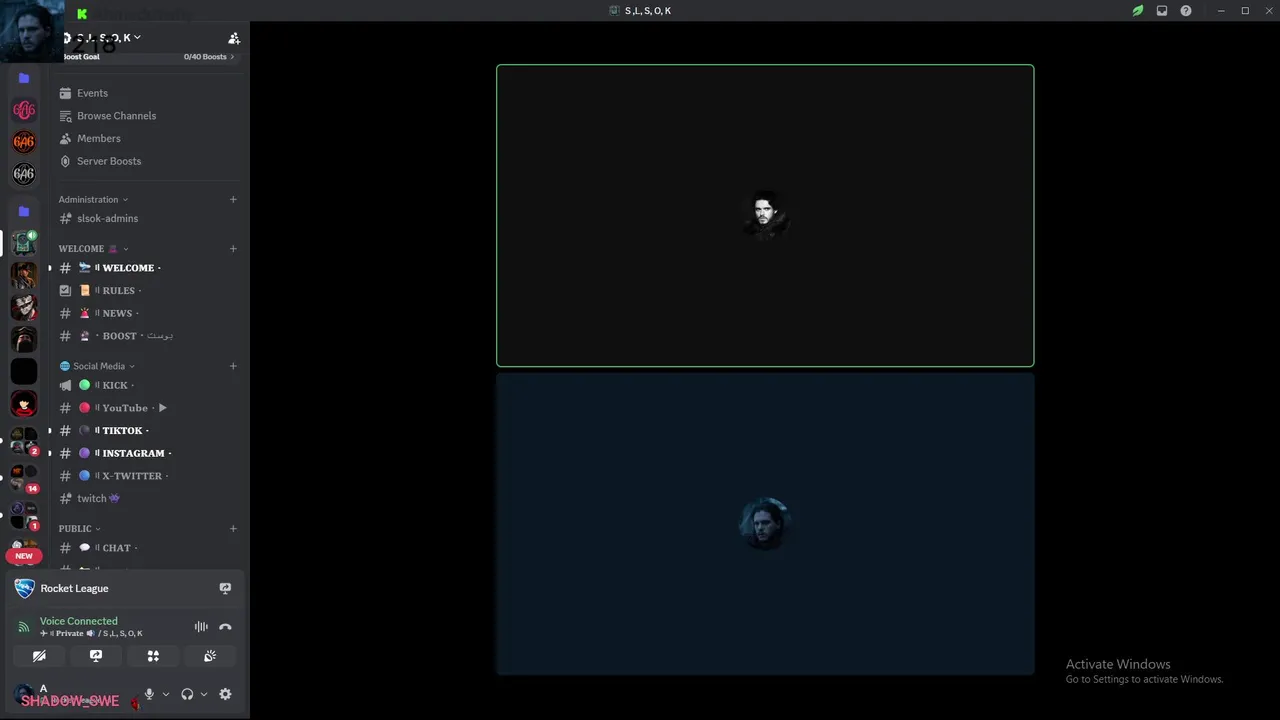Screen dimensions: 1280x720
Task: Click the green Voice Connected signal icon
Action: pyautogui.click(x=24, y=627)
